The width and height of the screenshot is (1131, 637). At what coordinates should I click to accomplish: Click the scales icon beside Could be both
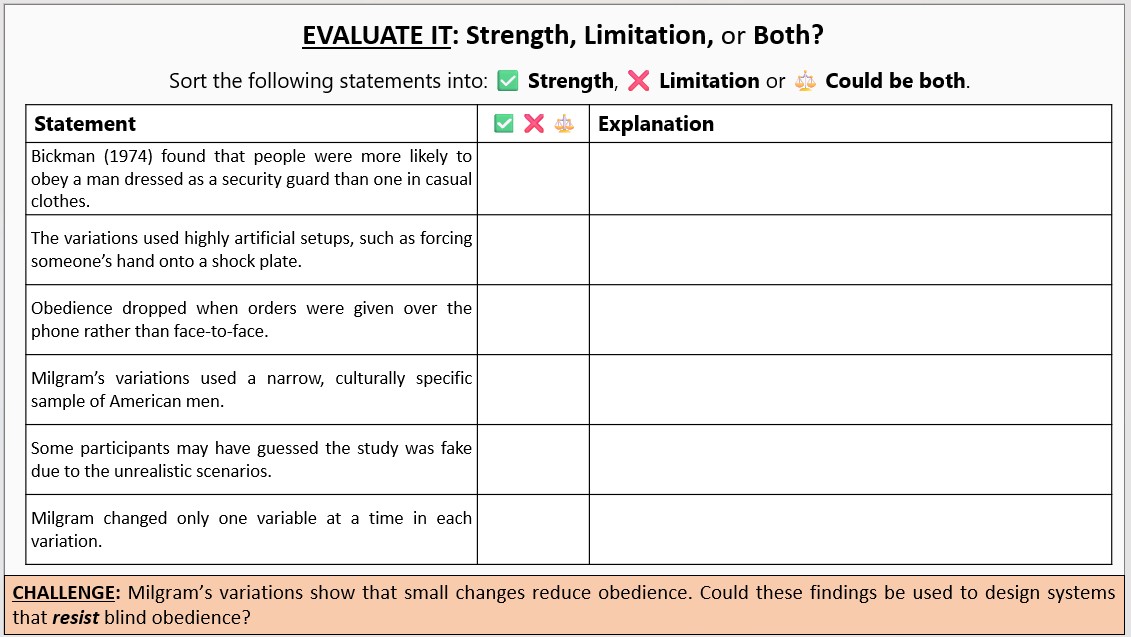[805, 81]
